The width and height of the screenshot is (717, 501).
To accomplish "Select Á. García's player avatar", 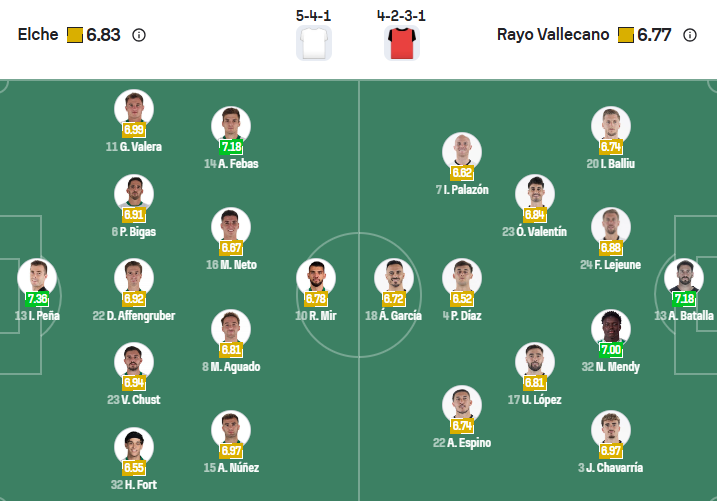I will click(394, 277).
